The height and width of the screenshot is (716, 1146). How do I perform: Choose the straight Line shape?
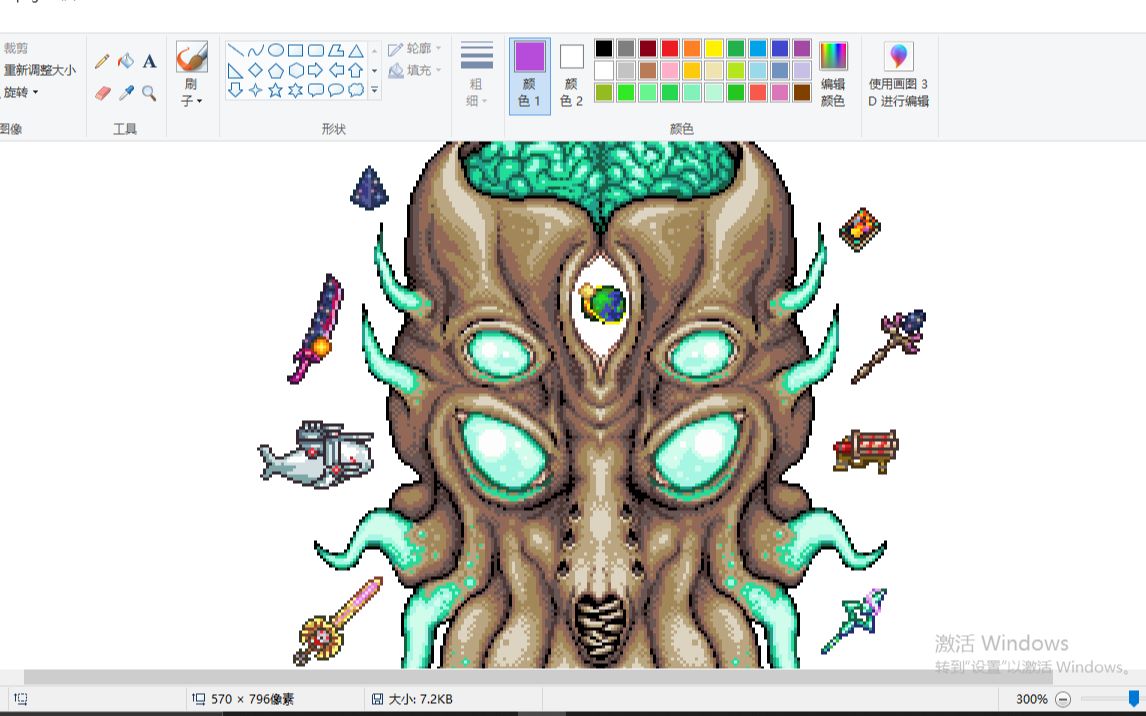[235, 50]
